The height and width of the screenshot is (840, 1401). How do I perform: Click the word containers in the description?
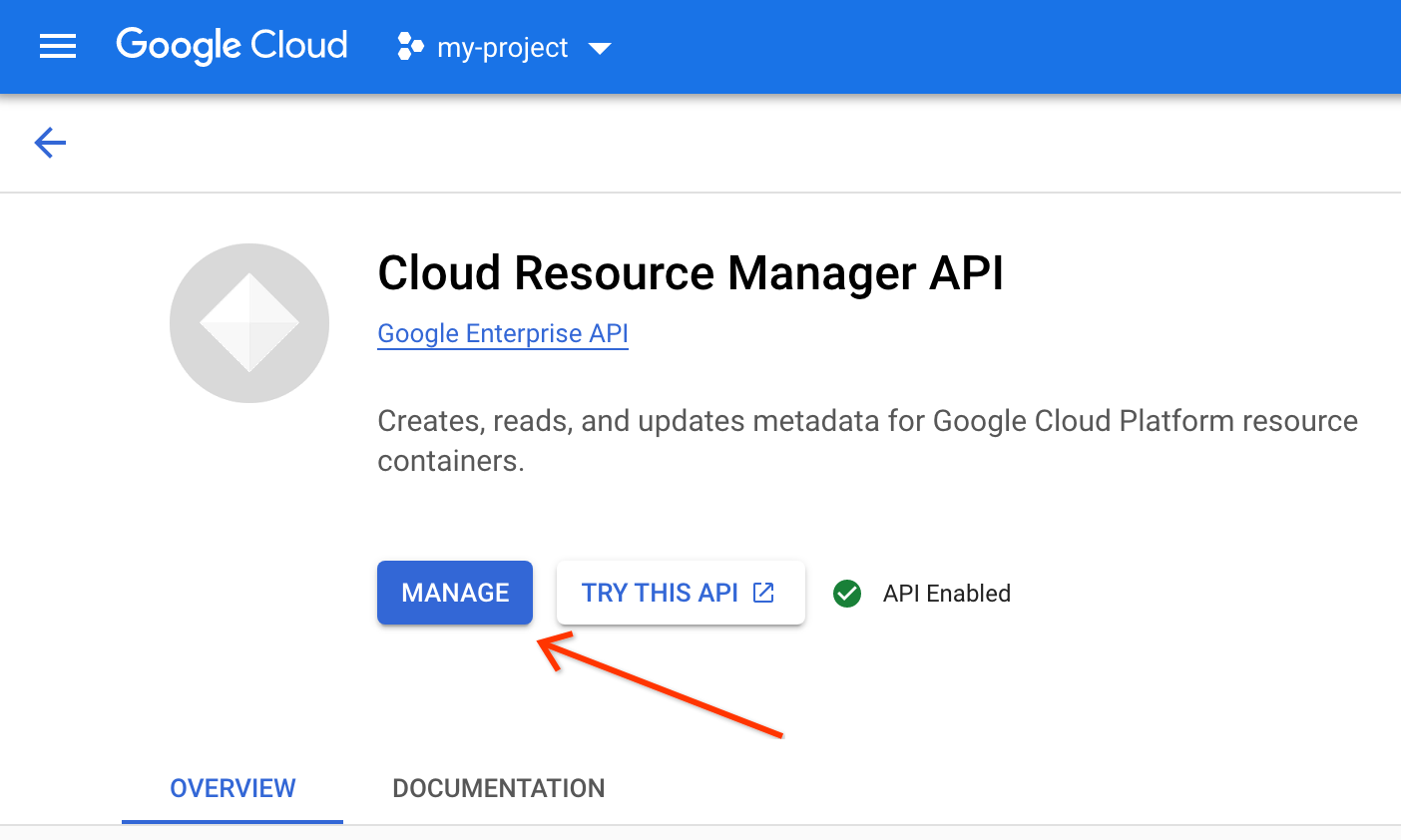(x=449, y=461)
